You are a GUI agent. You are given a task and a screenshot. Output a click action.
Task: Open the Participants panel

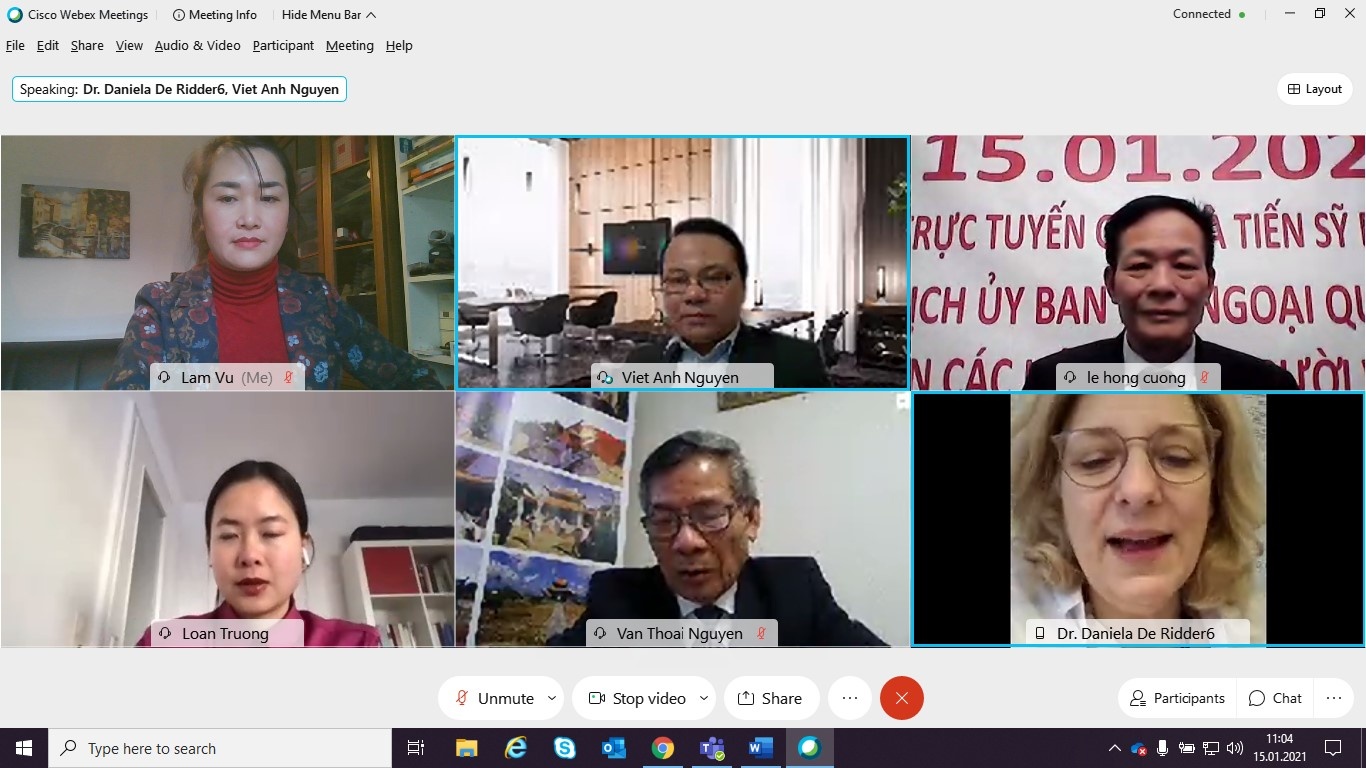[1177, 698]
